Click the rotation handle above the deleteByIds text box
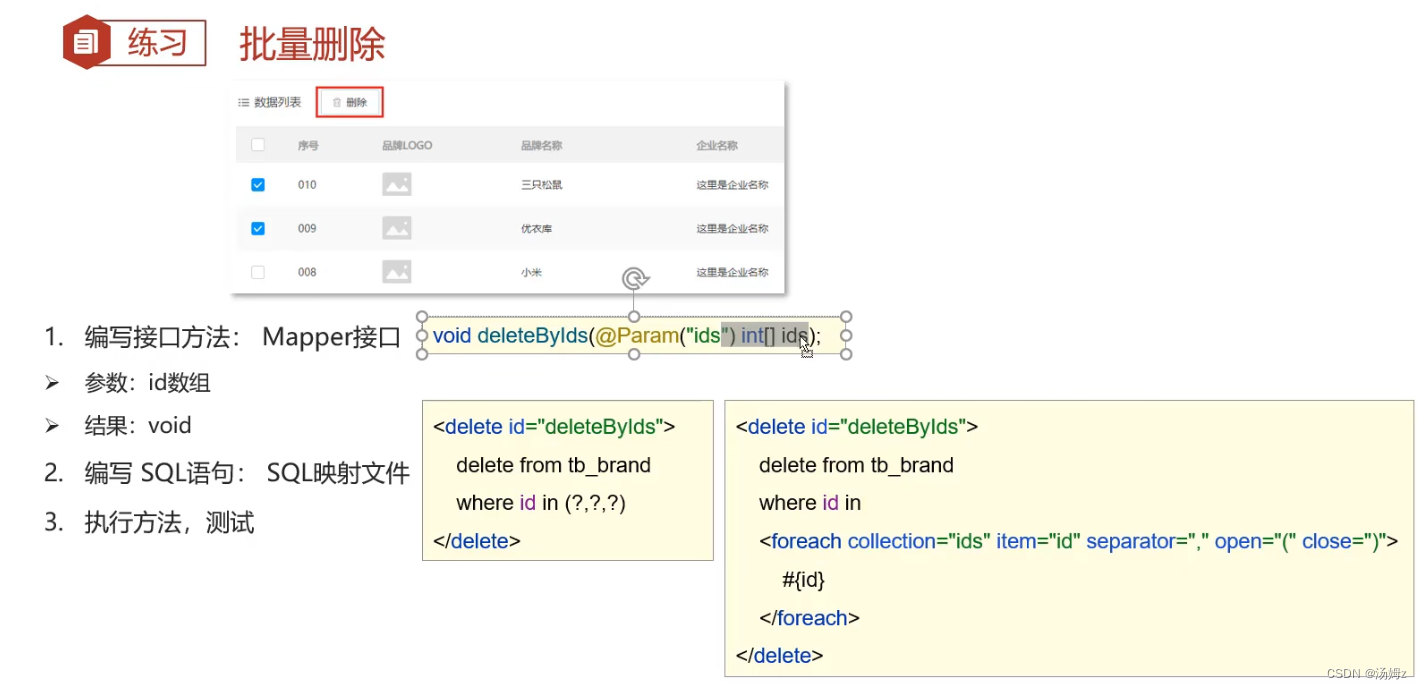Image resolution: width=1422 pixels, height=689 pixels. [634, 279]
